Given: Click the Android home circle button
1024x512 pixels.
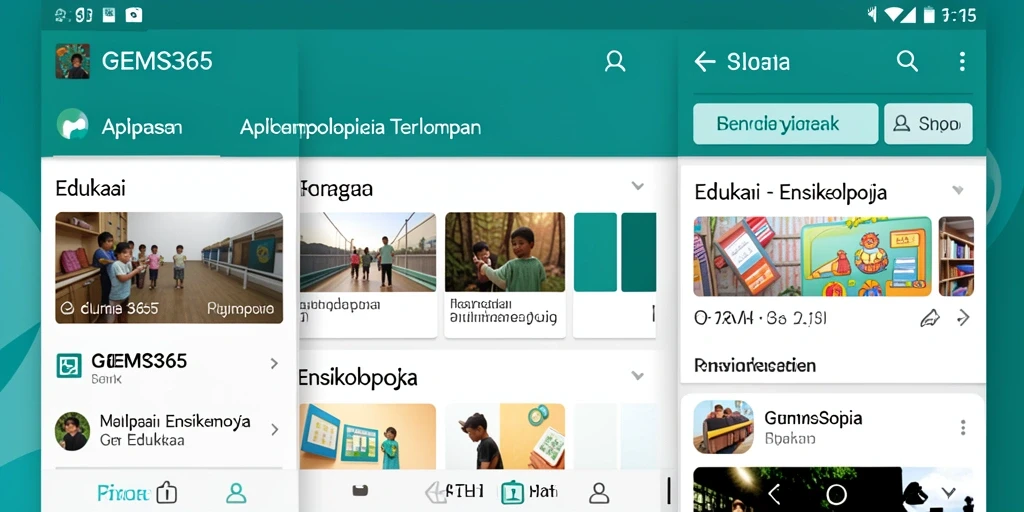Looking at the screenshot, I should (836, 494).
